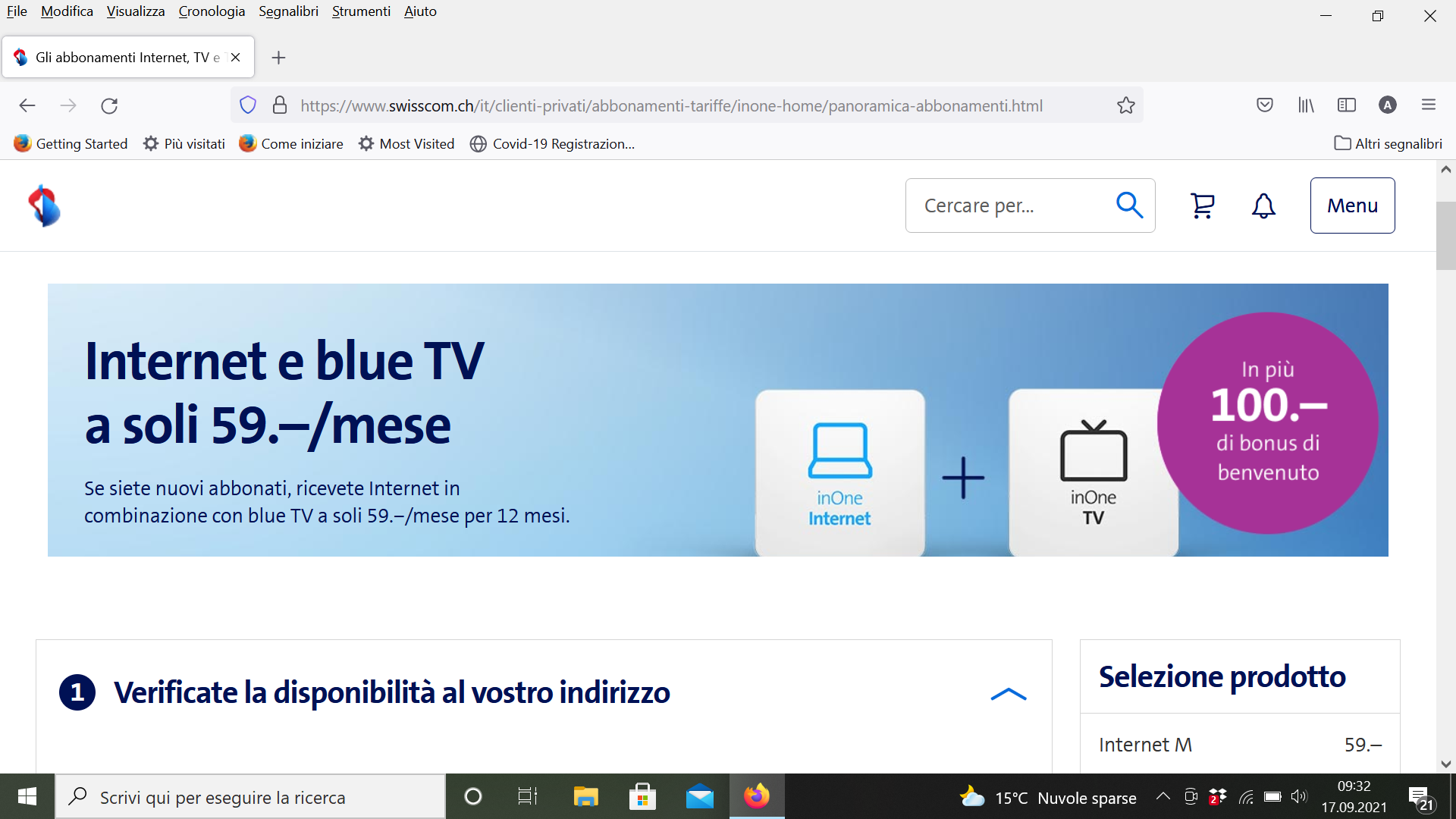This screenshot has width=1456, height=819.
Task: Click the Swisscom logo
Action: pos(44,206)
